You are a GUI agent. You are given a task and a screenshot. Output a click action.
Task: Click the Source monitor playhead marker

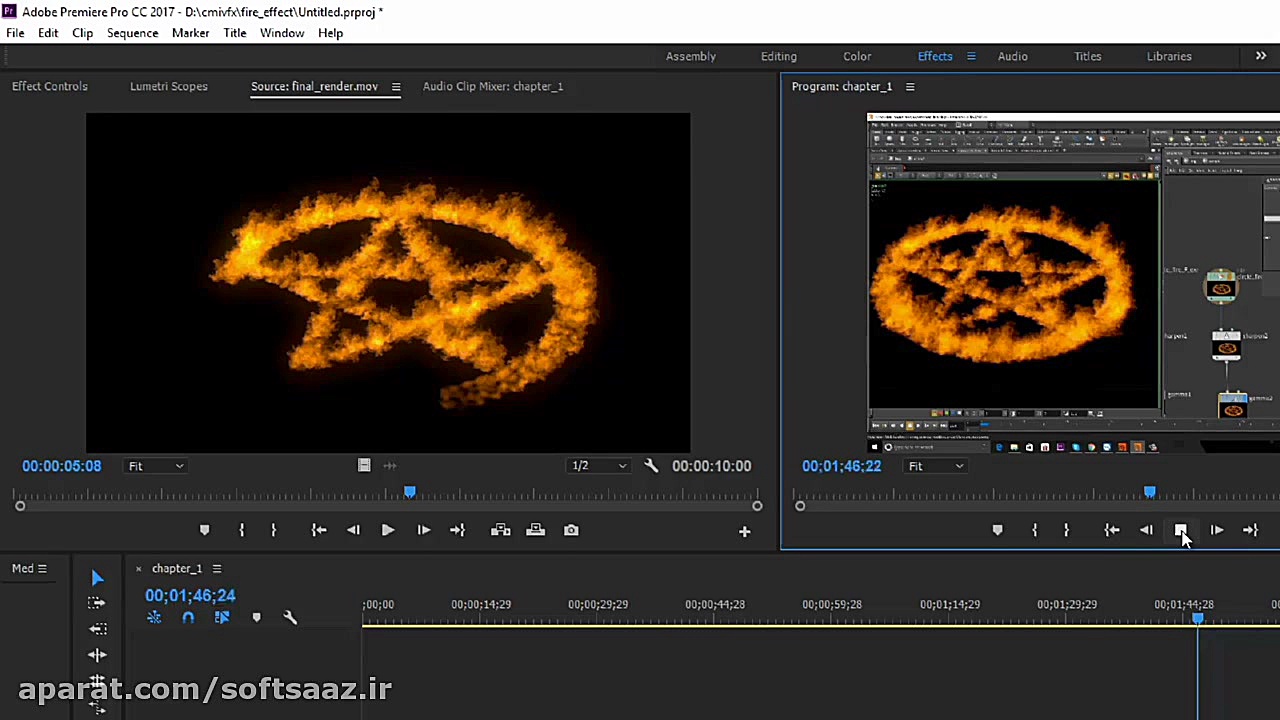[410, 492]
